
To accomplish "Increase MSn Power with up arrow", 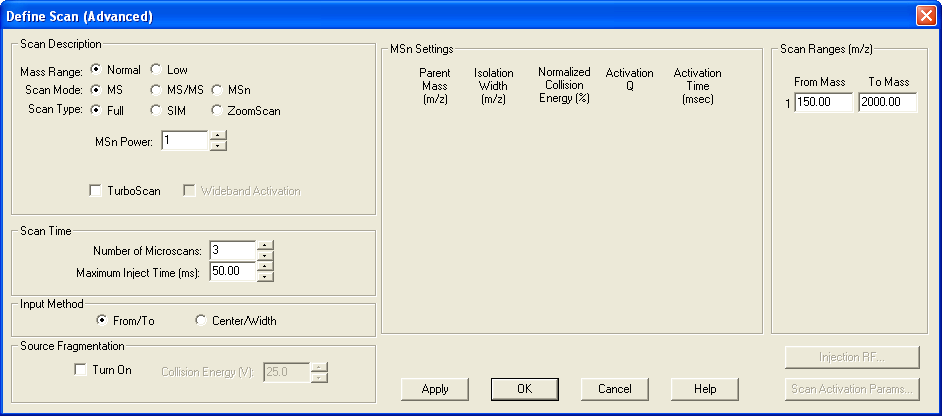I will coord(218,136).
